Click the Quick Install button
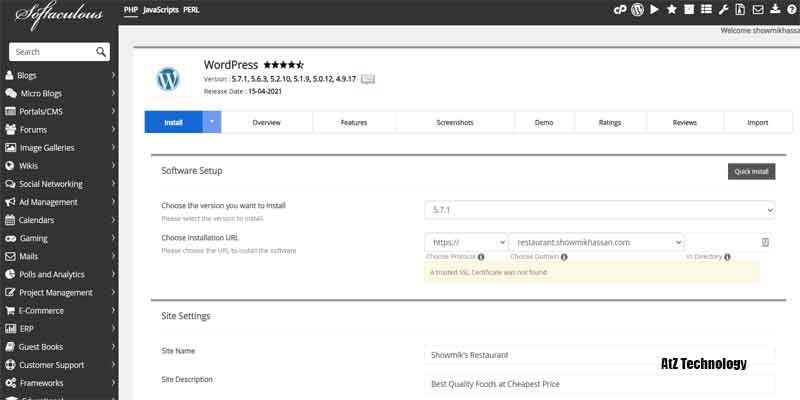 point(752,171)
